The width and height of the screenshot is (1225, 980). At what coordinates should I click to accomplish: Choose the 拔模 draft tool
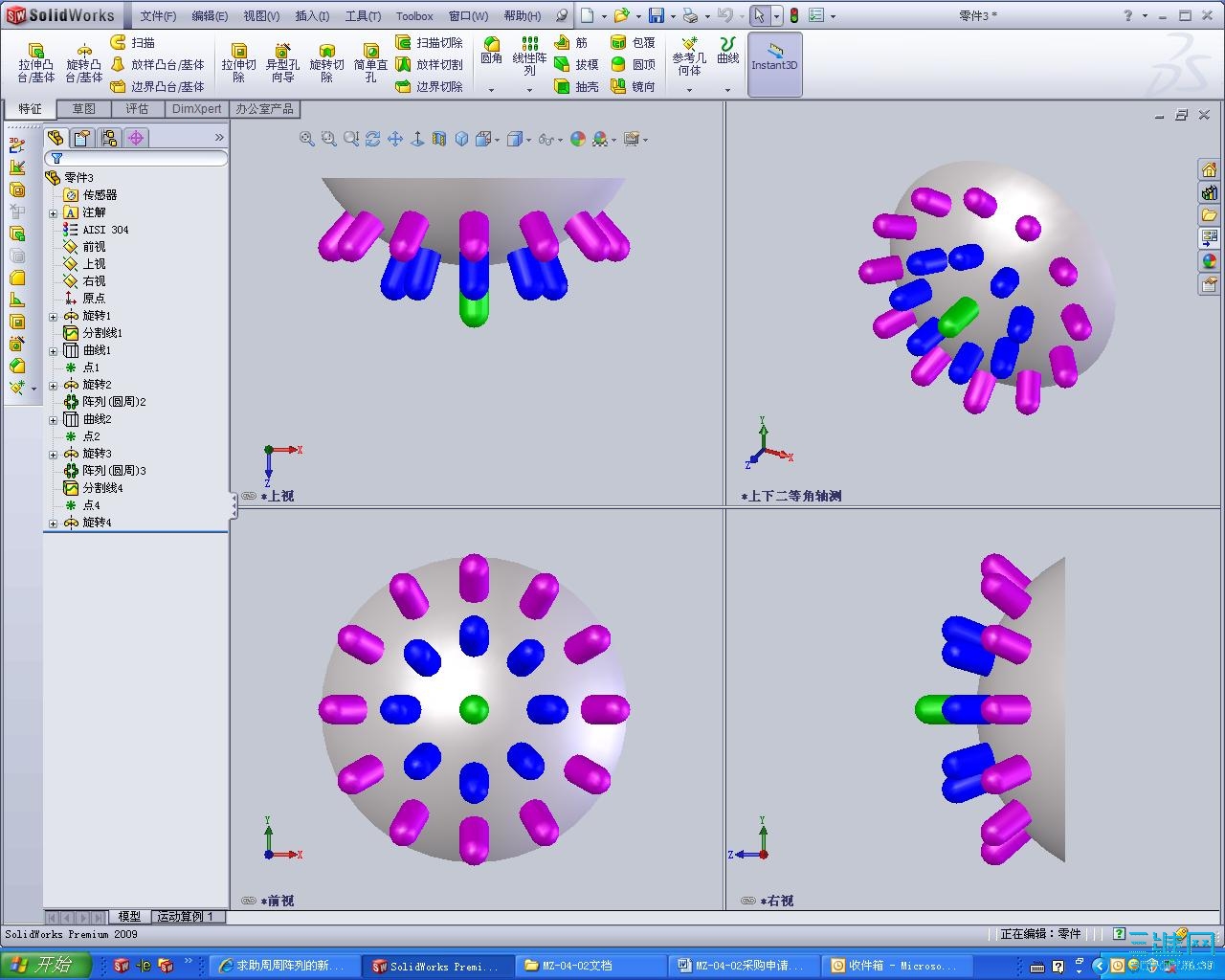[x=576, y=64]
